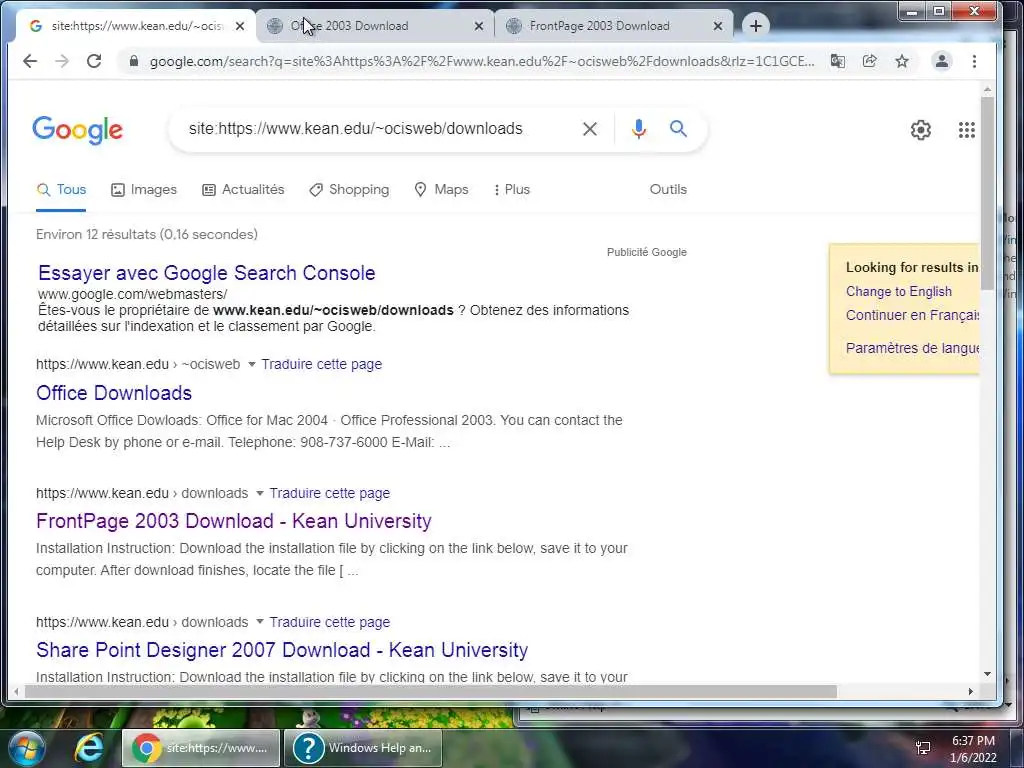Open Paramètres de langue link
Screen dimensions: 1024x768
[x=912, y=348]
